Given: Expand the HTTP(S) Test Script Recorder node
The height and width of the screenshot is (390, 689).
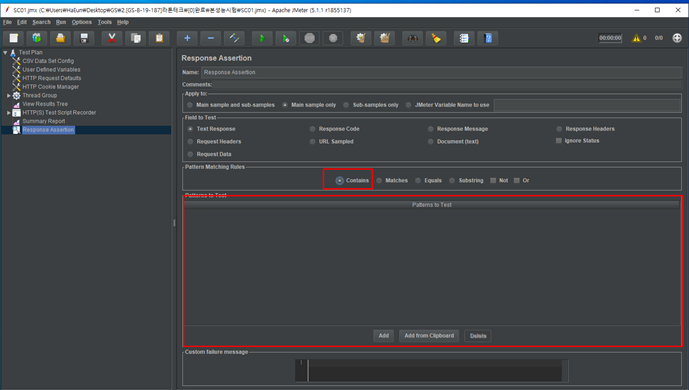Looking at the screenshot, I should (8, 112).
